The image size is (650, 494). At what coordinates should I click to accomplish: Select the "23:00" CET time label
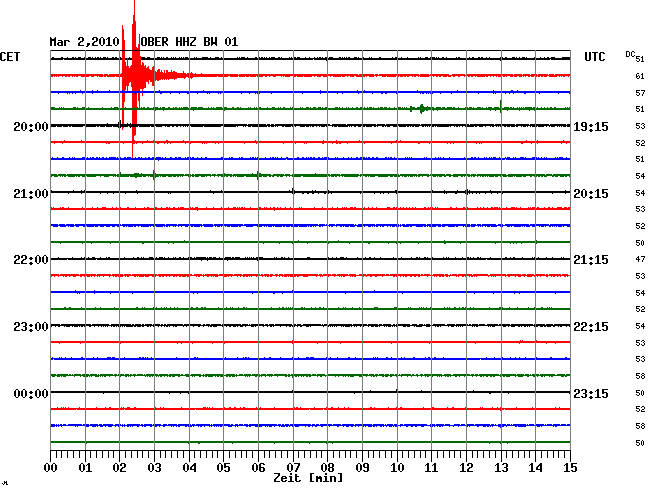tap(31, 327)
